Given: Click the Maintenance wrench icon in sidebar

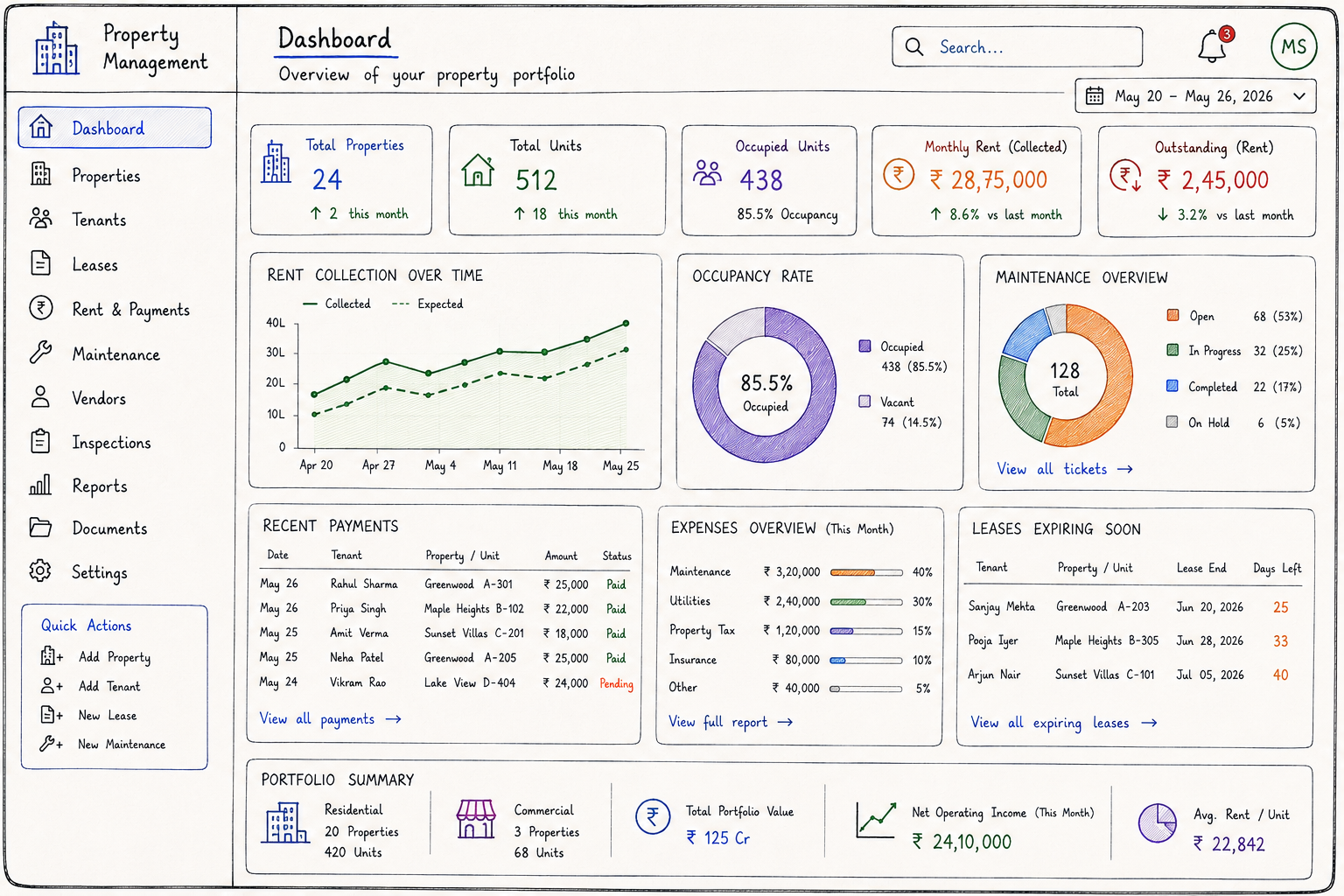Looking at the screenshot, I should (40, 353).
